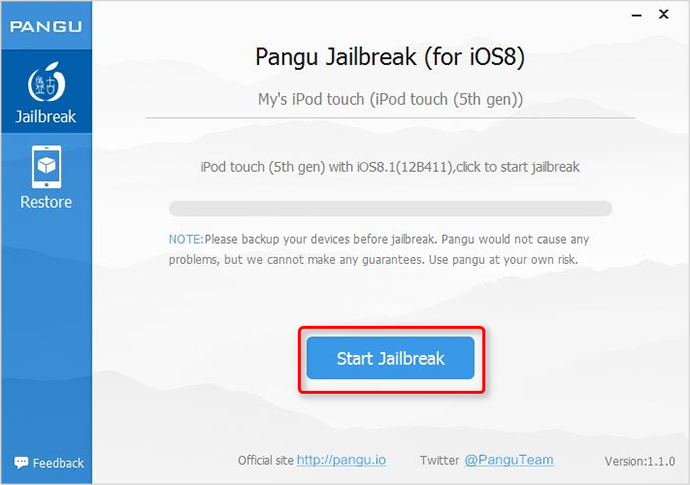The width and height of the screenshot is (690, 485).
Task: Click the Official site label text
Action: click(265, 460)
